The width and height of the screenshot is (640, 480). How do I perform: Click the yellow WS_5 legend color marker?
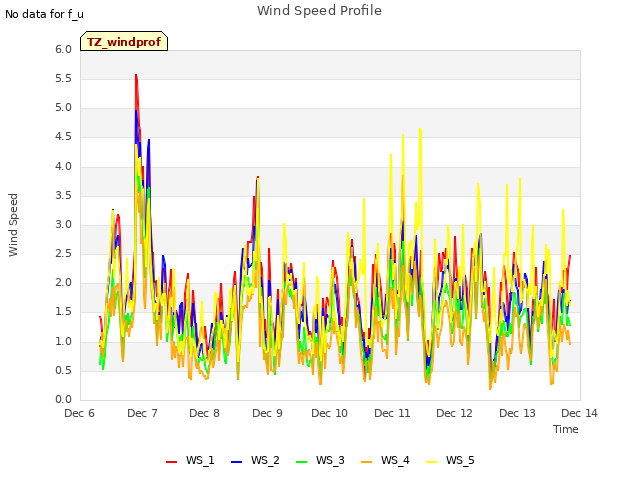click(431, 462)
